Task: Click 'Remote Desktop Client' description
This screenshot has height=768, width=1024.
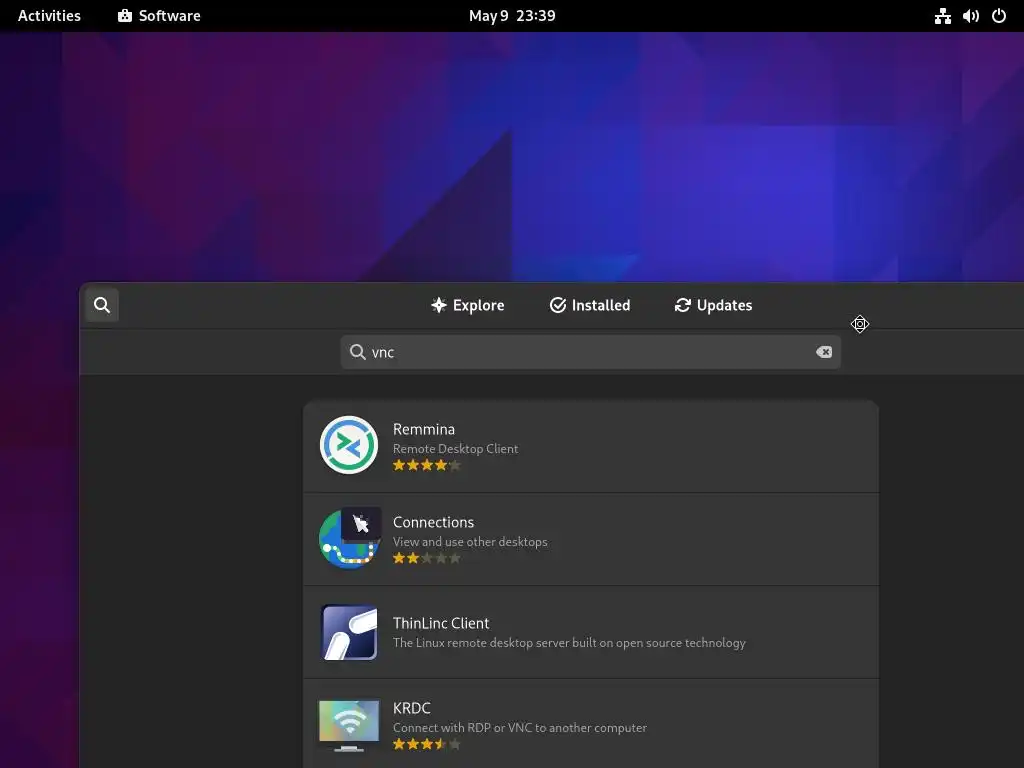Action: [x=455, y=449]
